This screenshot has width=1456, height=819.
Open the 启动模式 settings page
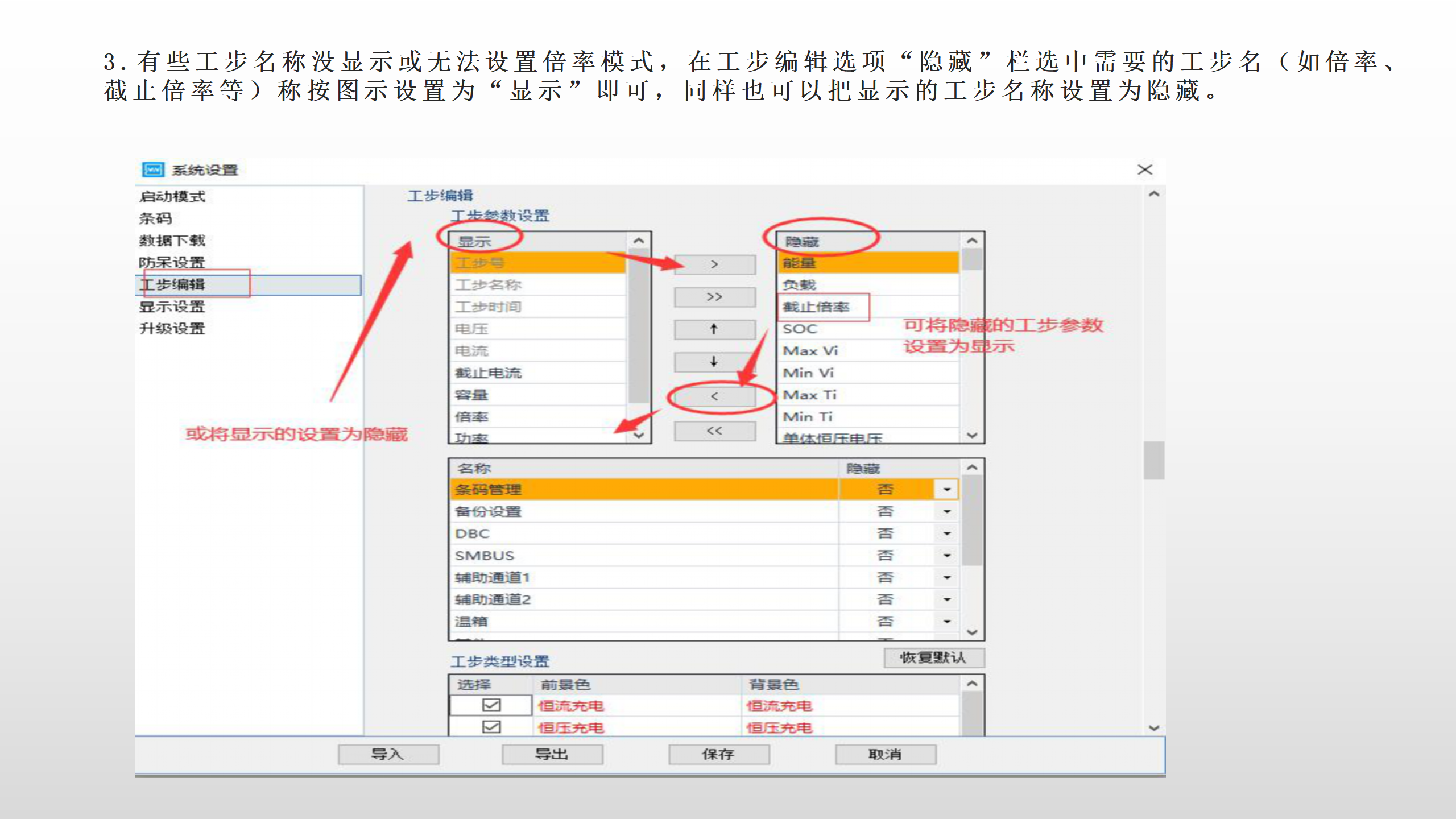pyautogui.click(x=172, y=197)
